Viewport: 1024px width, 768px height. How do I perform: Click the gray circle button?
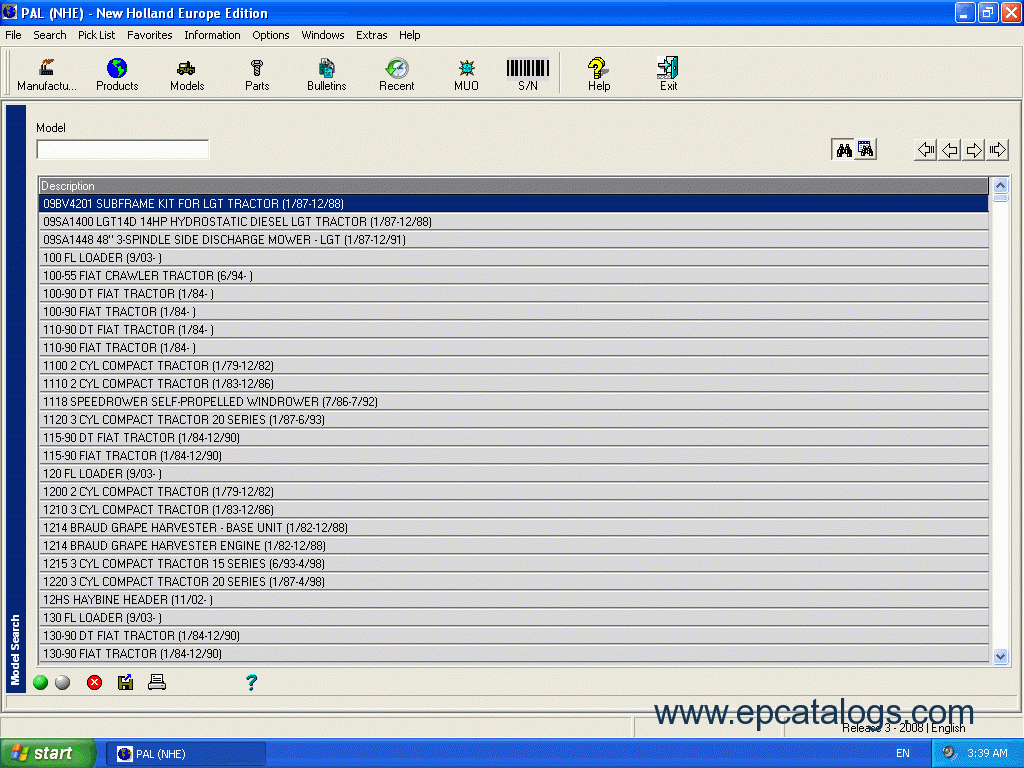click(63, 682)
